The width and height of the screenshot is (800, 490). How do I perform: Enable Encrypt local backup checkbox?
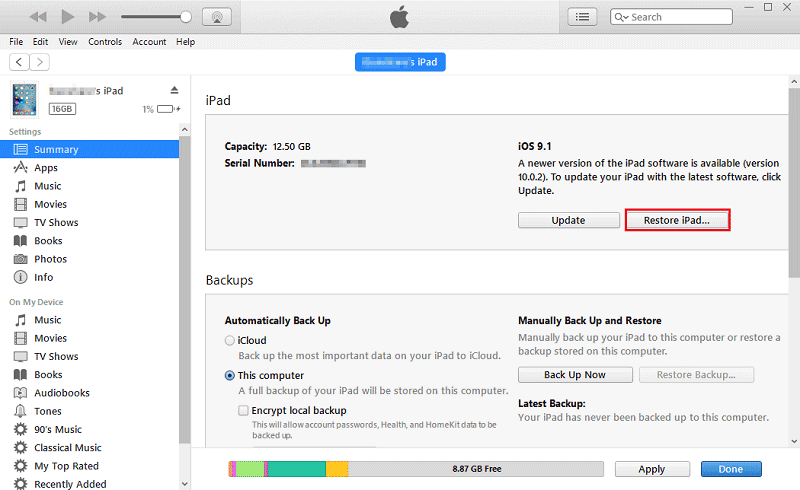[x=243, y=410]
